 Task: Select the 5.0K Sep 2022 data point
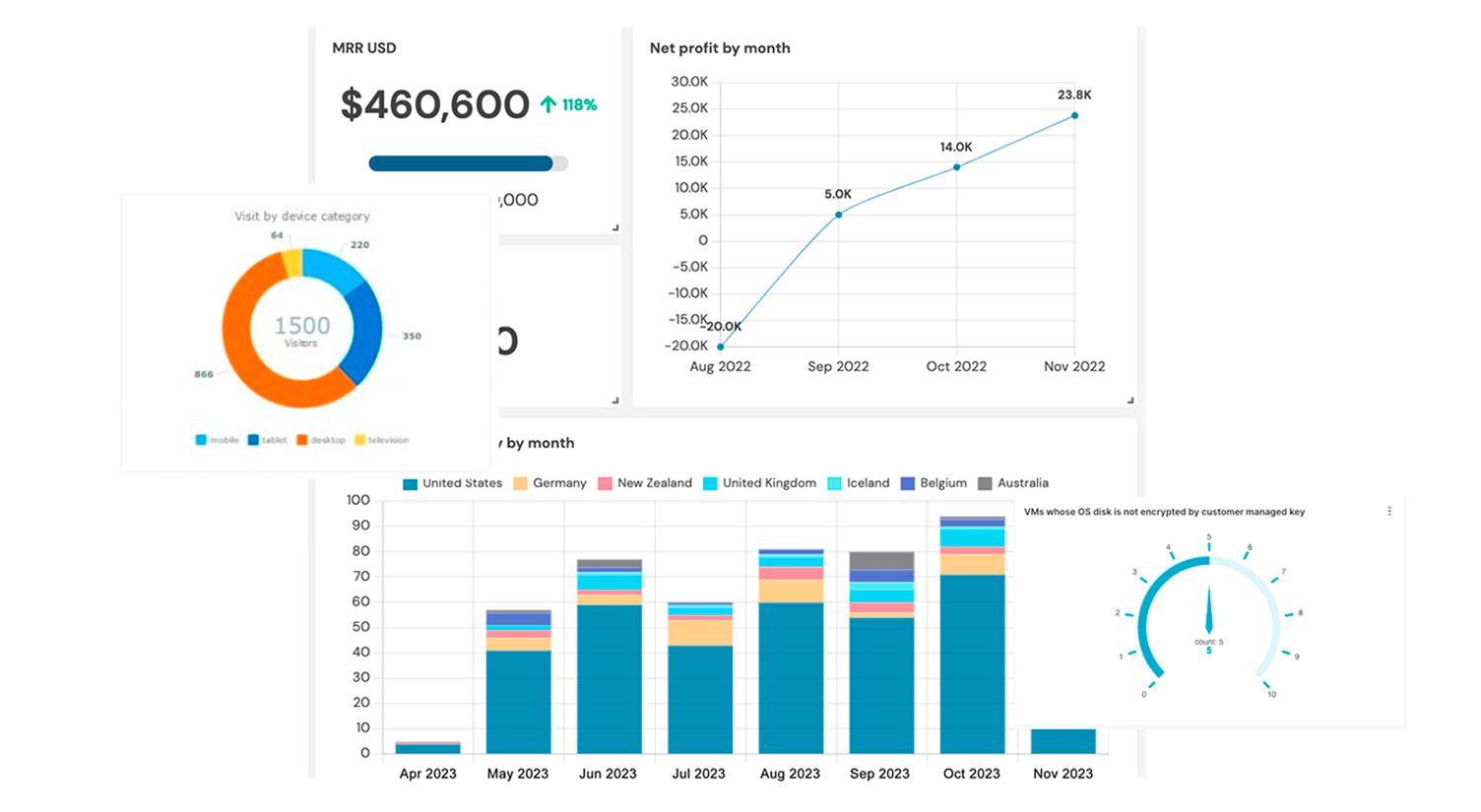tap(839, 215)
